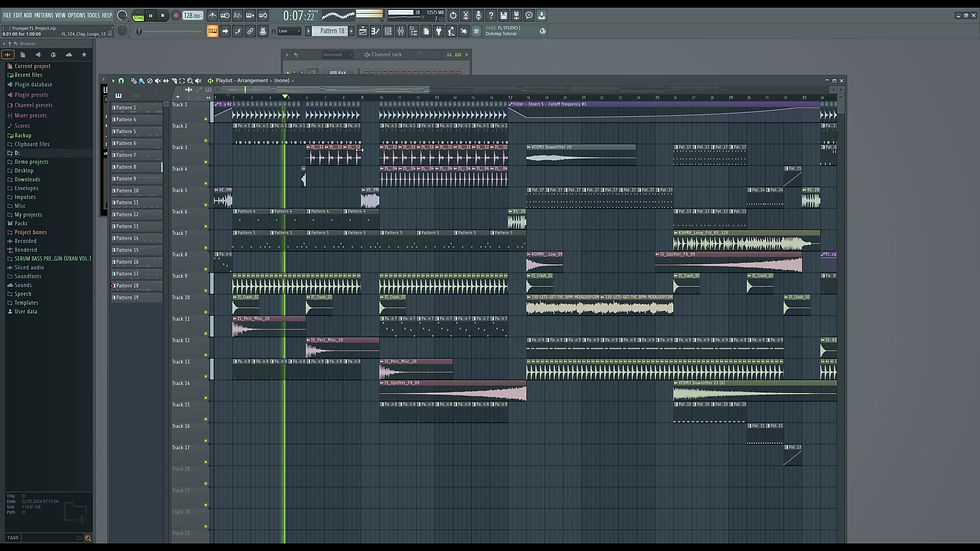Toggle the metronome icon
This screenshot has width=980, height=551.
point(212,16)
